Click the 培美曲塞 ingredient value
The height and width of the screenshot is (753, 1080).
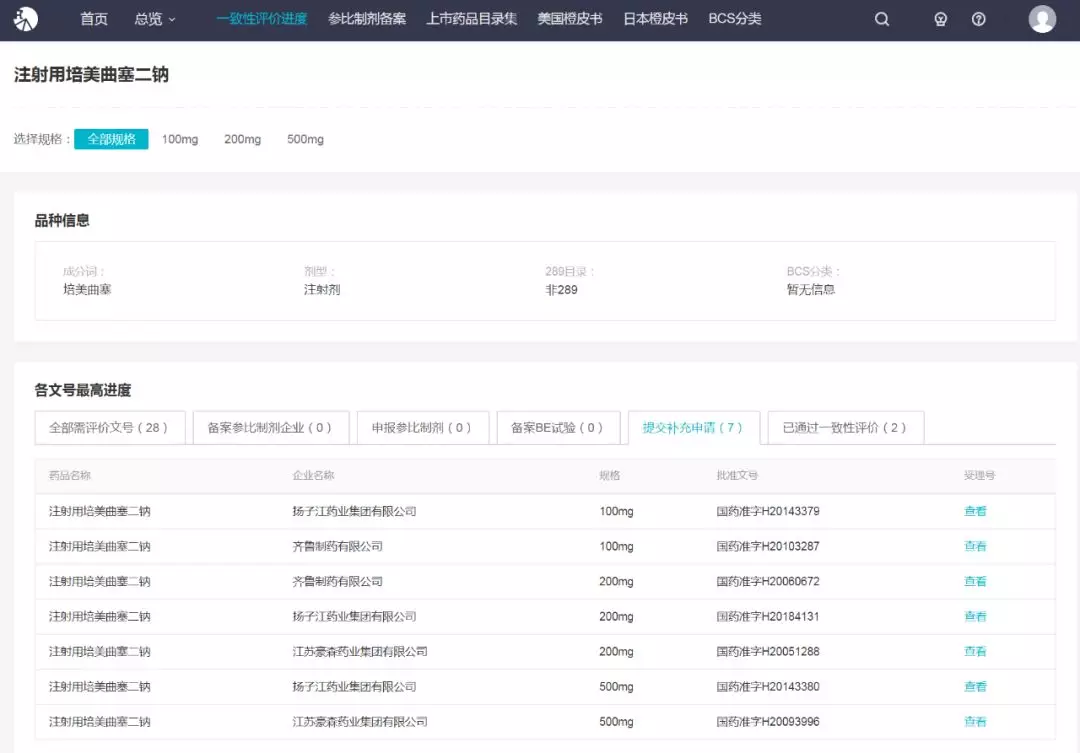click(x=87, y=290)
